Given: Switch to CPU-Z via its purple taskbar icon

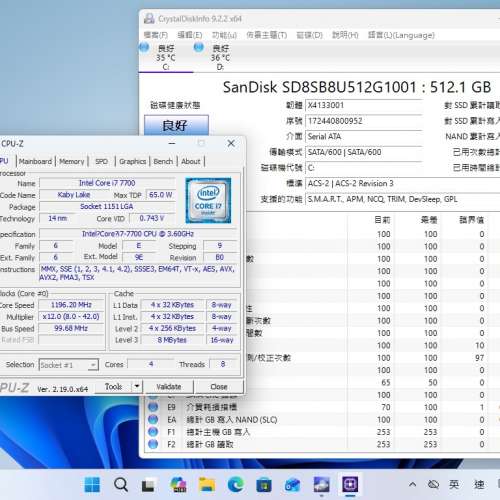Looking at the screenshot, I should (x=350, y=484).
